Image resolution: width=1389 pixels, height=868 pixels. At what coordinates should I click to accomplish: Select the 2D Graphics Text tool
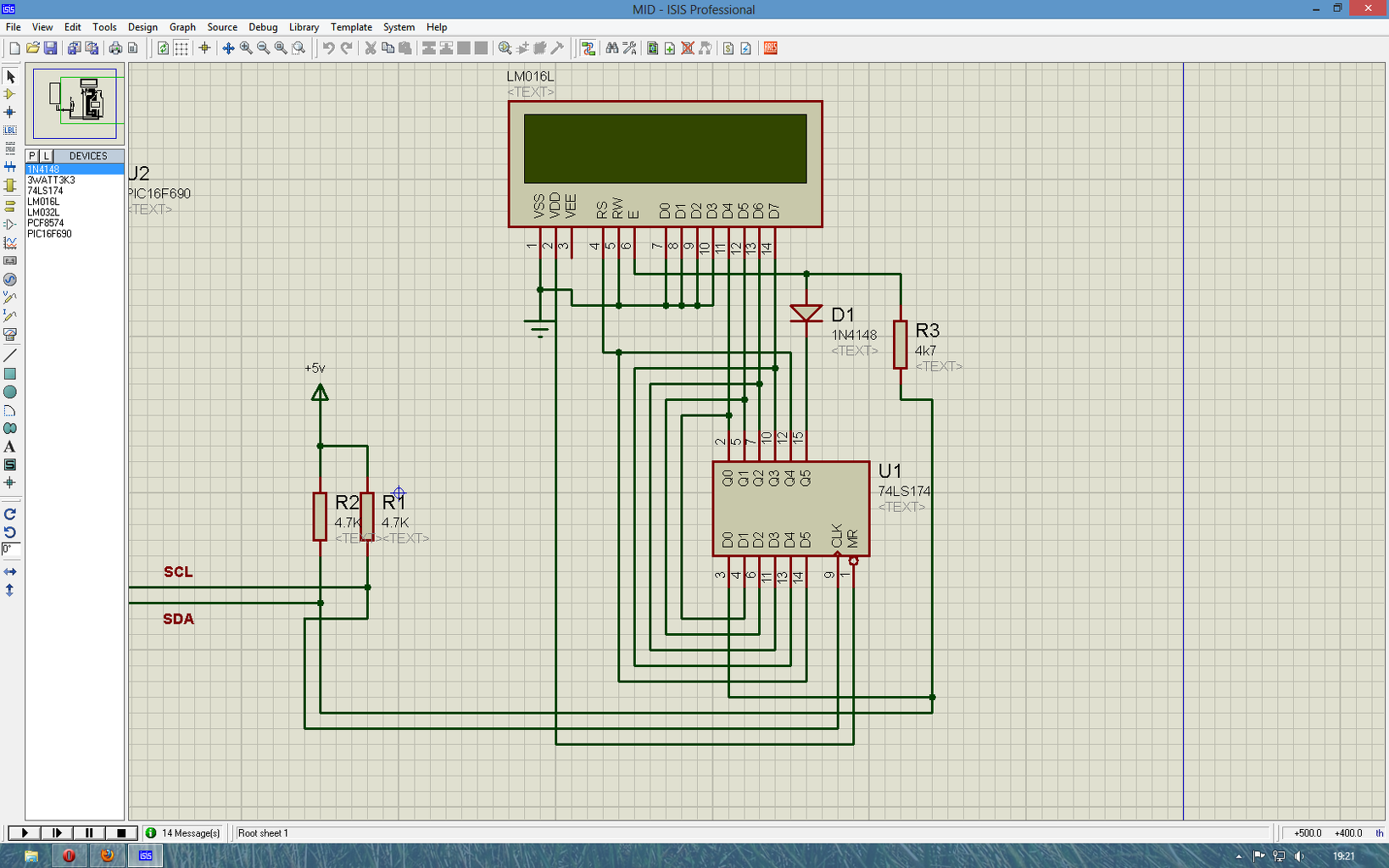(x=10, y=447)
